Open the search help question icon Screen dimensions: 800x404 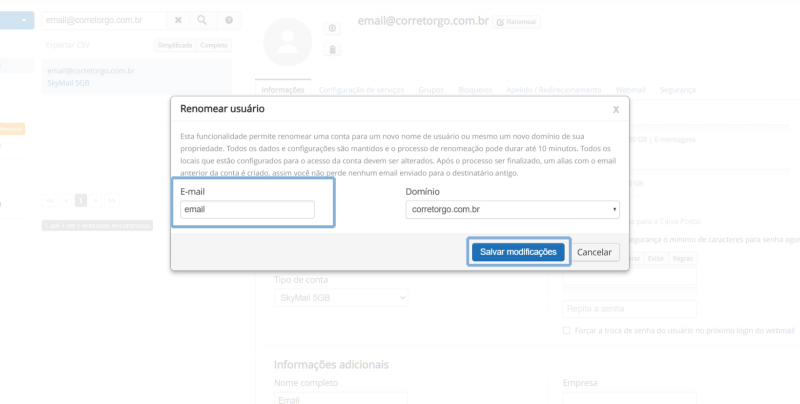pos(229,20)
